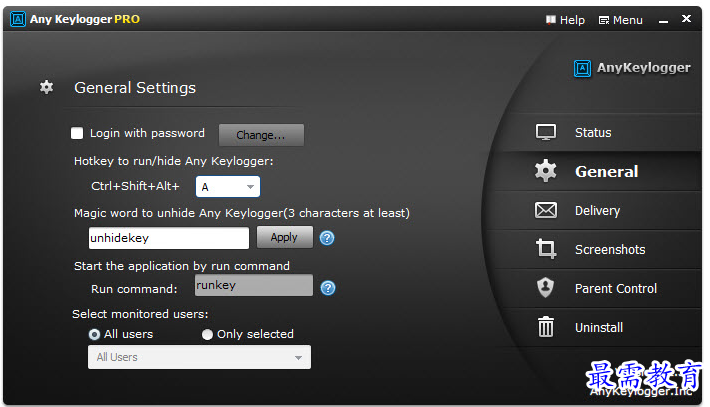Show help for the magic word field

click(x=326, y=238)
